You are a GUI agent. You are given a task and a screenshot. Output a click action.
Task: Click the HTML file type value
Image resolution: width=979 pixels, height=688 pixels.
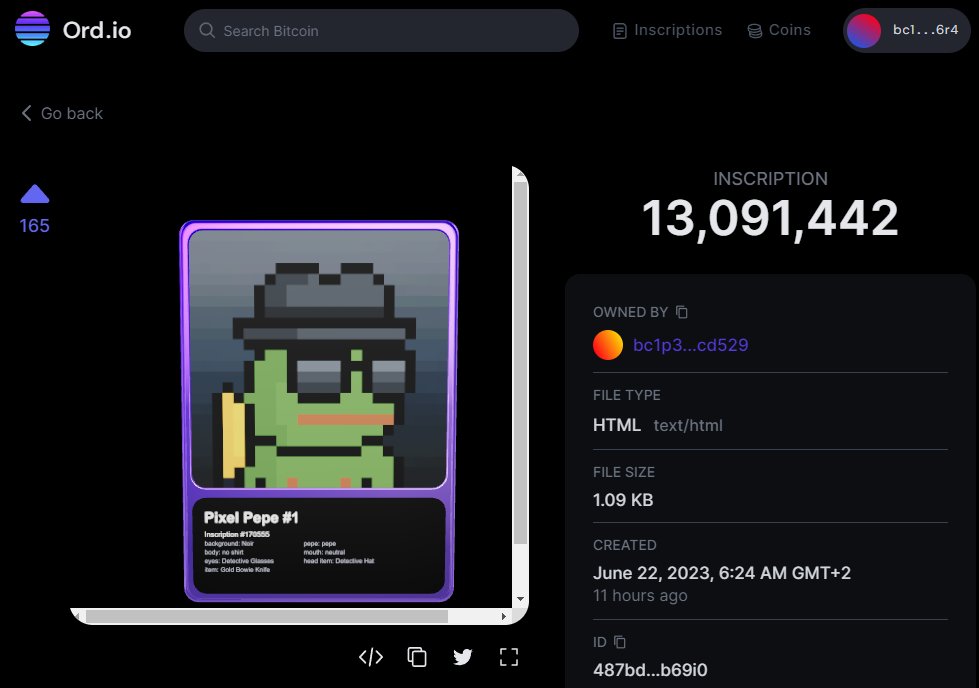coord(617,425)
